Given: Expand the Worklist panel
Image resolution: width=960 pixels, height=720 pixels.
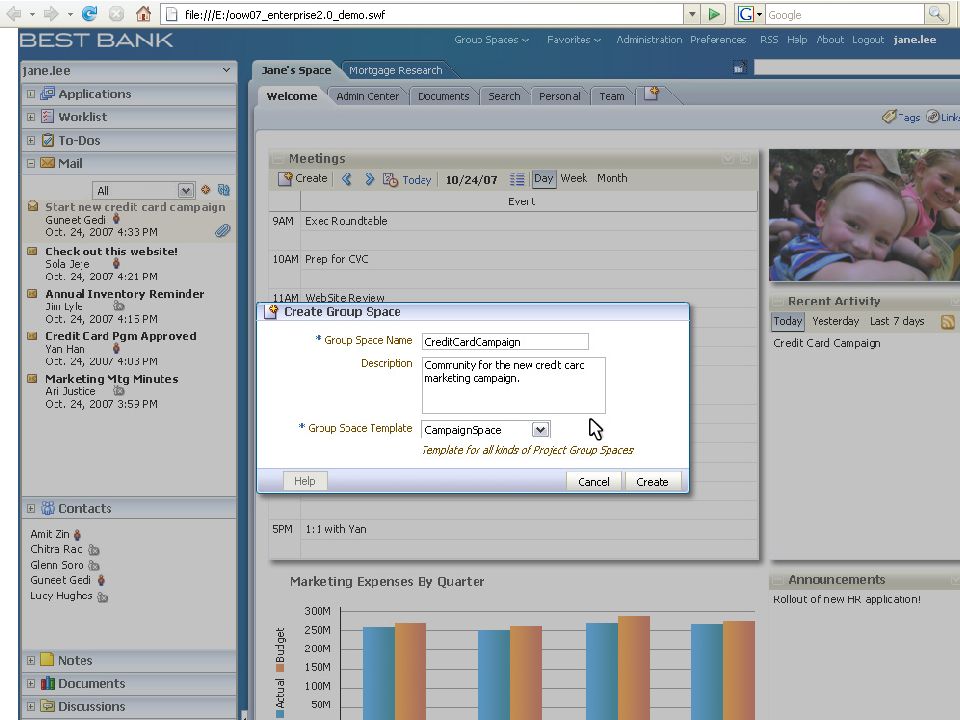Looking at the screenshot, I should [31, 117].
